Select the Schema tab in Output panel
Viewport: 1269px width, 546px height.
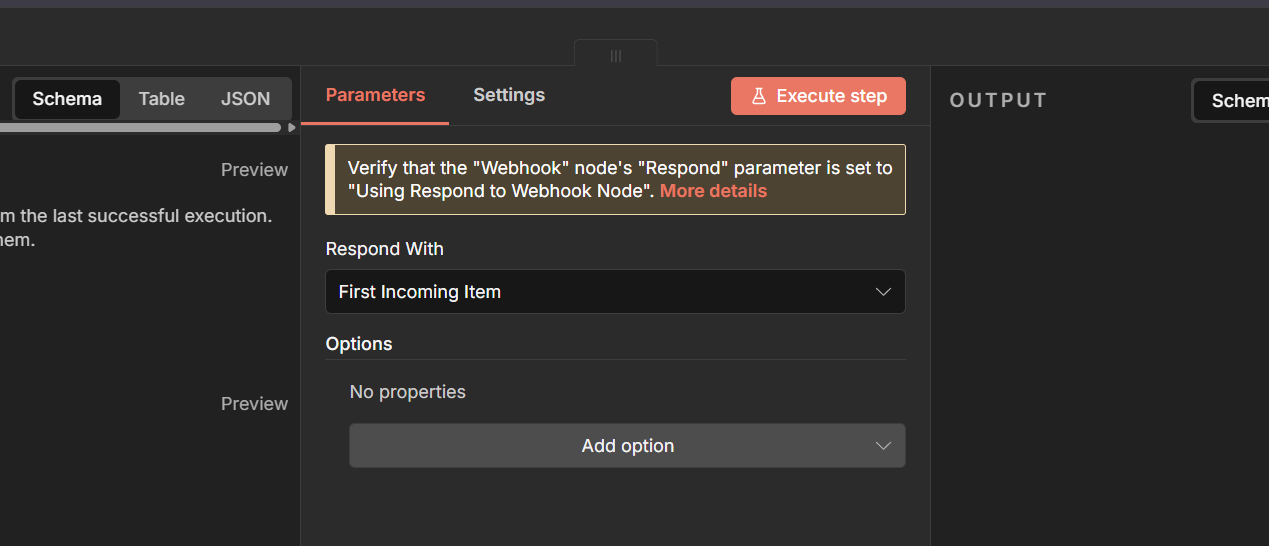point(1238,101)
